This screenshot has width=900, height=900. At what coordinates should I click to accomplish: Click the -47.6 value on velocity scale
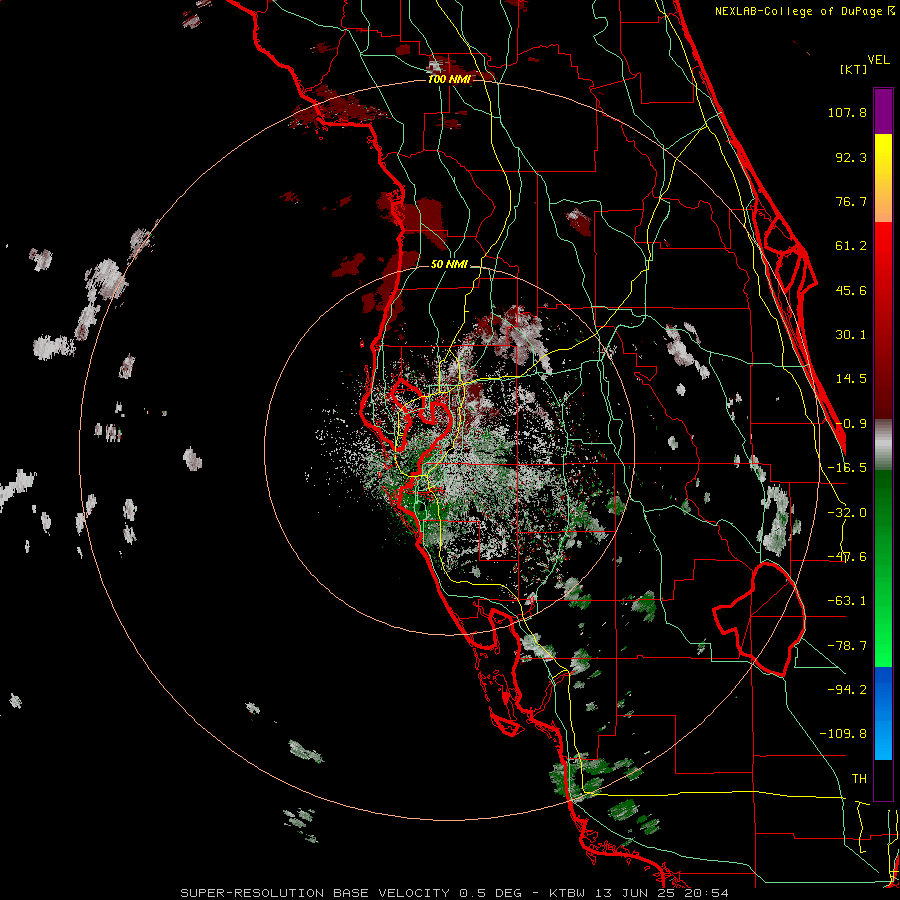[x=847, y=557]
